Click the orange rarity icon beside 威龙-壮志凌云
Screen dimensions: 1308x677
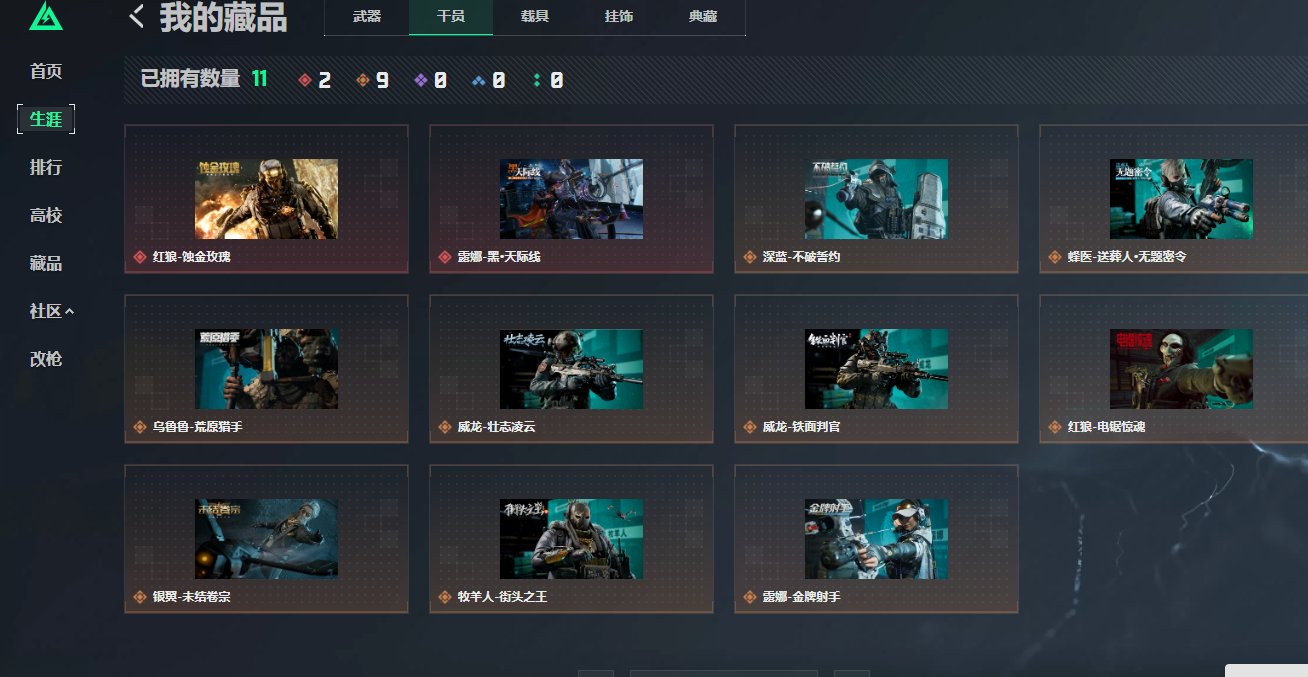click(x=445, y=427)
